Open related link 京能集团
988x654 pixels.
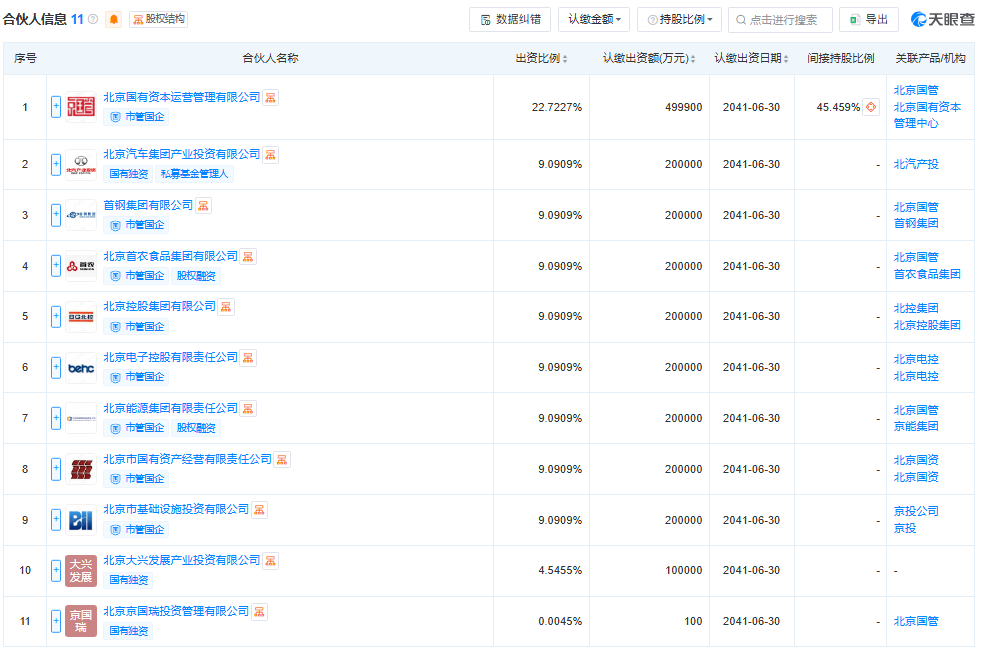pos(916,427)
